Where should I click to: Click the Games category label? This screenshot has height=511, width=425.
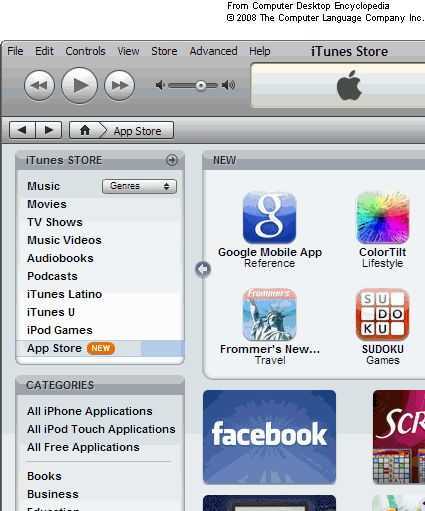(x=383, y=360)
